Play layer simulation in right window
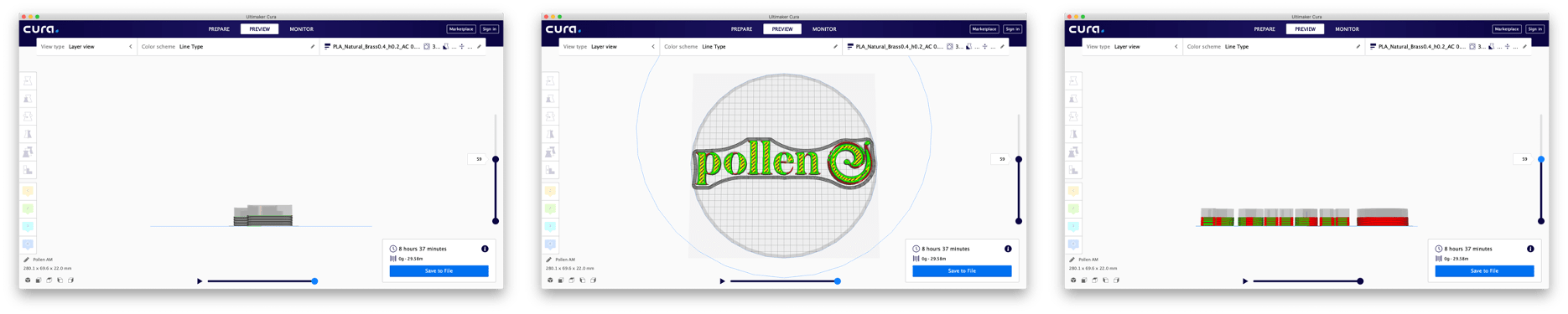This screenshot has width=1568, height=314. tap(1245, 281)
